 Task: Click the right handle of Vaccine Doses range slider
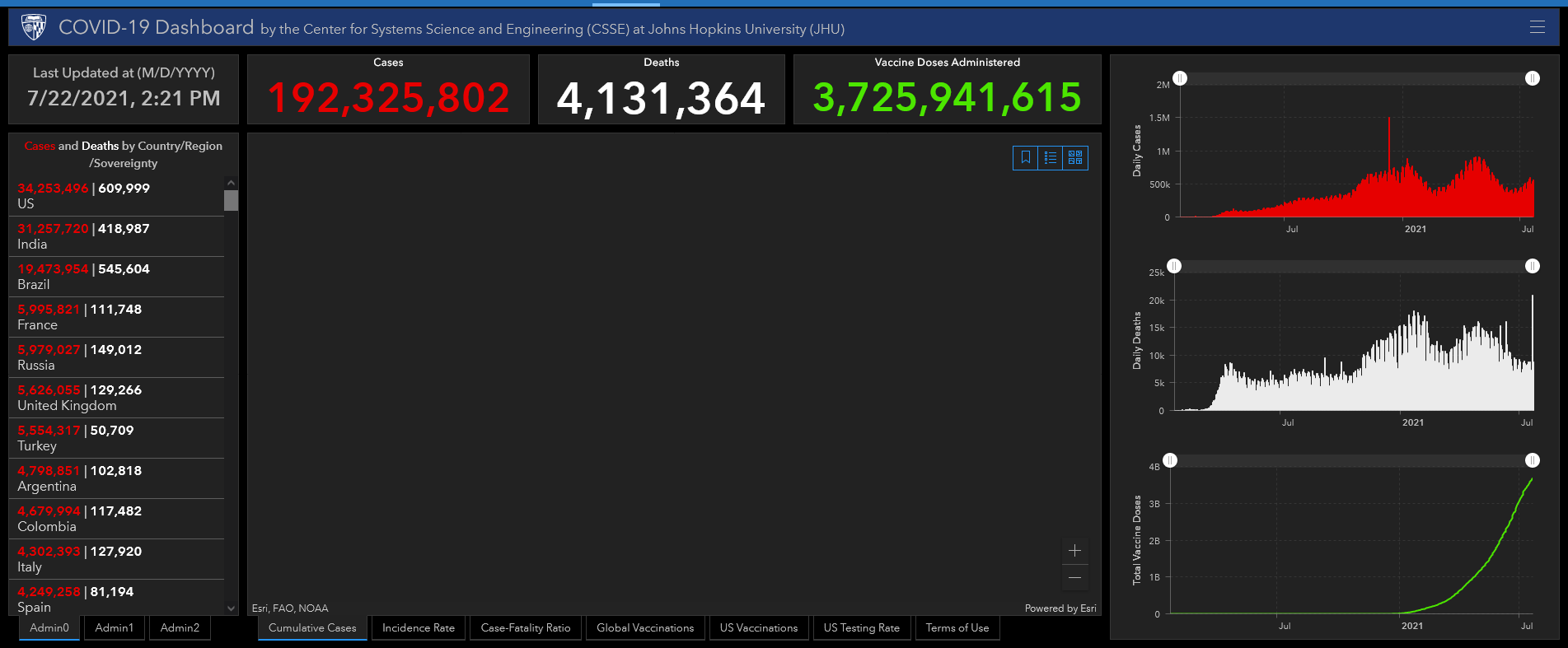1533,460
